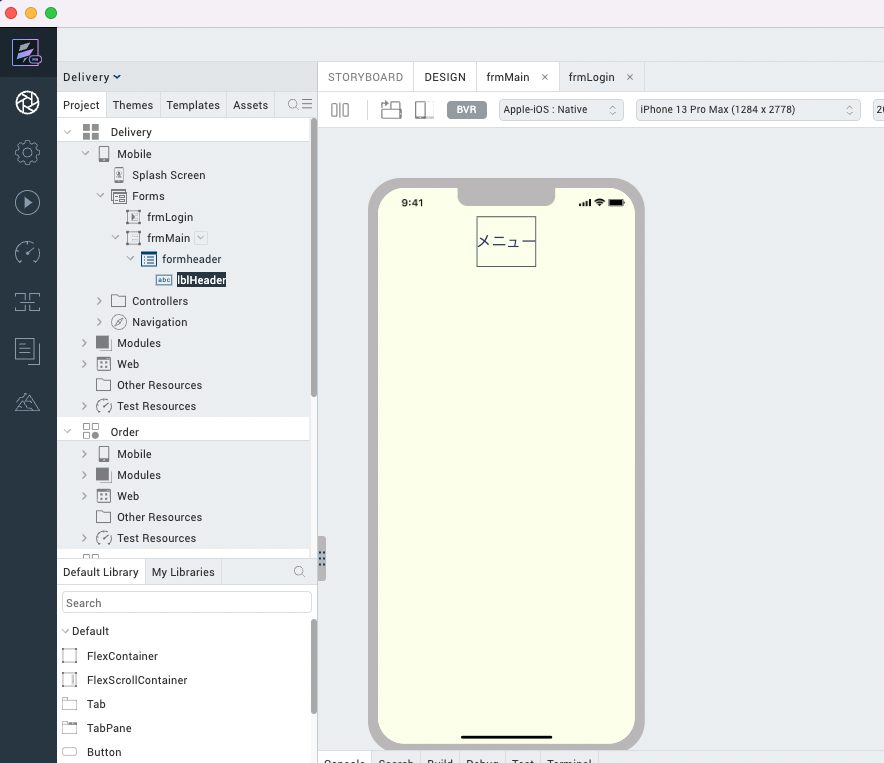Switch to the Assets tab
Viewport: 884px width, 763px height.
click(250, 105)
